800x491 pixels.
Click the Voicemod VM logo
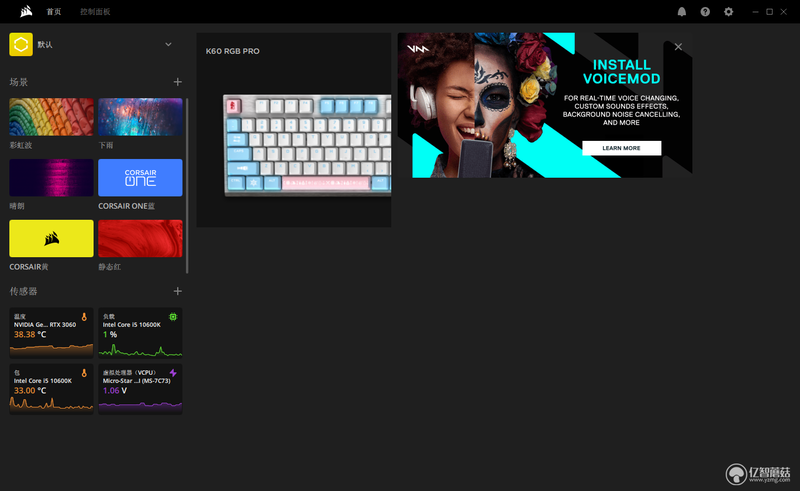[418, 49]
